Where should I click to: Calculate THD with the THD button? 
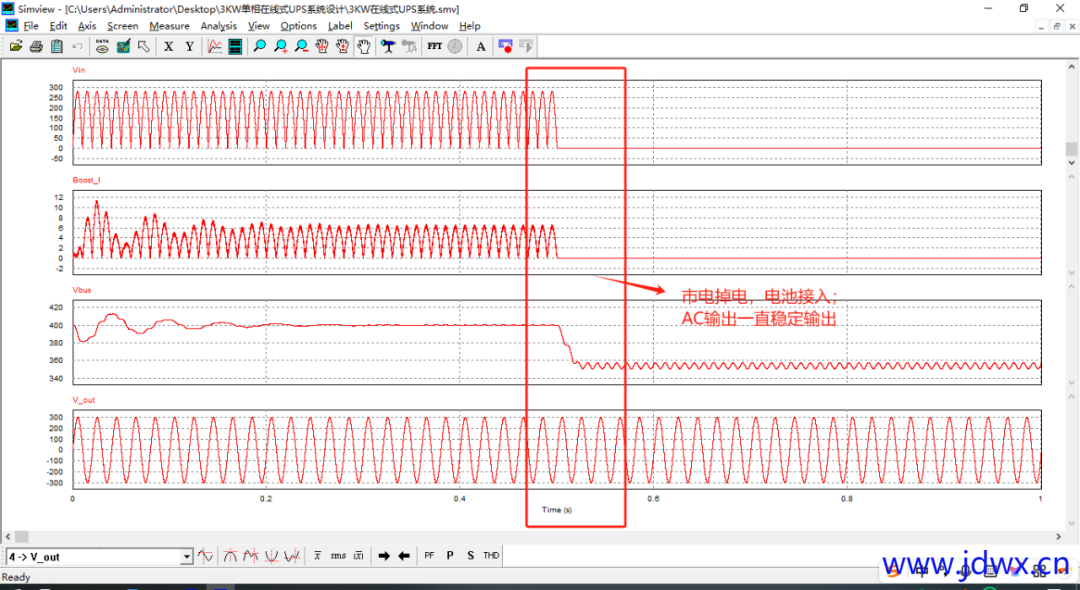[x=491, y=556]
